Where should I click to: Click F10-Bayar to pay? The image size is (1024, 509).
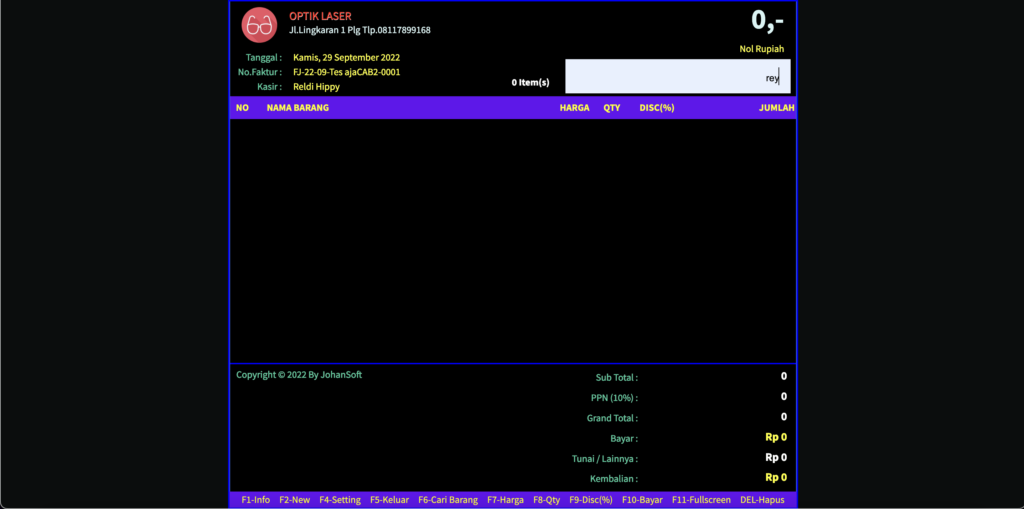click(x=642, y=499)
